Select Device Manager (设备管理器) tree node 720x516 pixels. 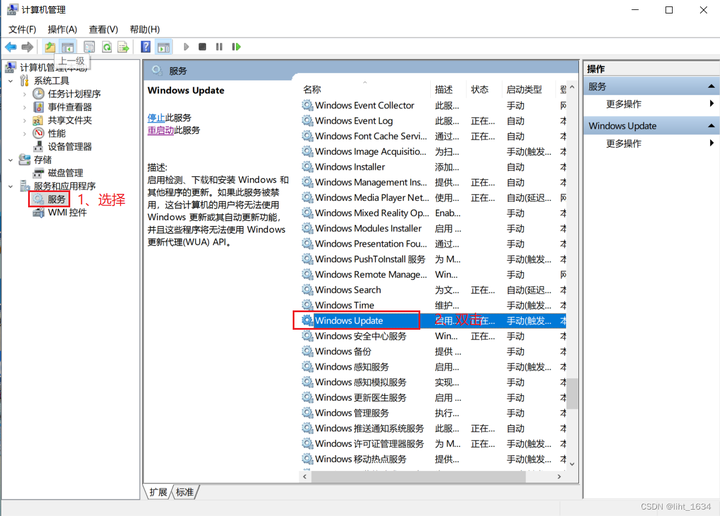69,146
